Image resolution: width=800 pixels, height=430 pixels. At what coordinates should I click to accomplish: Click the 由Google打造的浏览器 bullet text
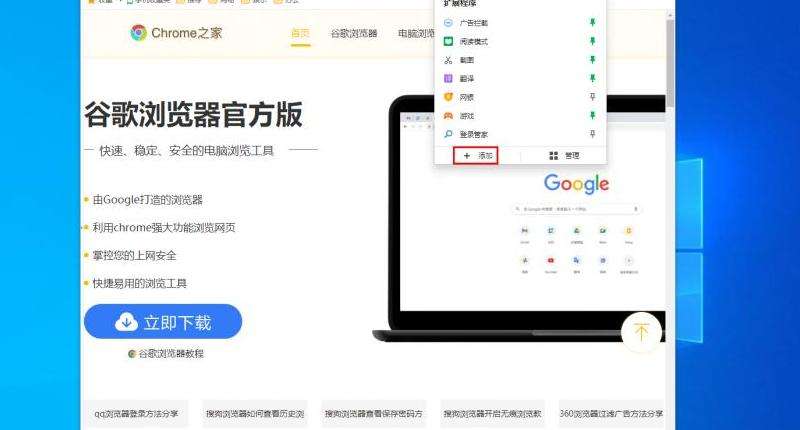[x=147, y=200]
